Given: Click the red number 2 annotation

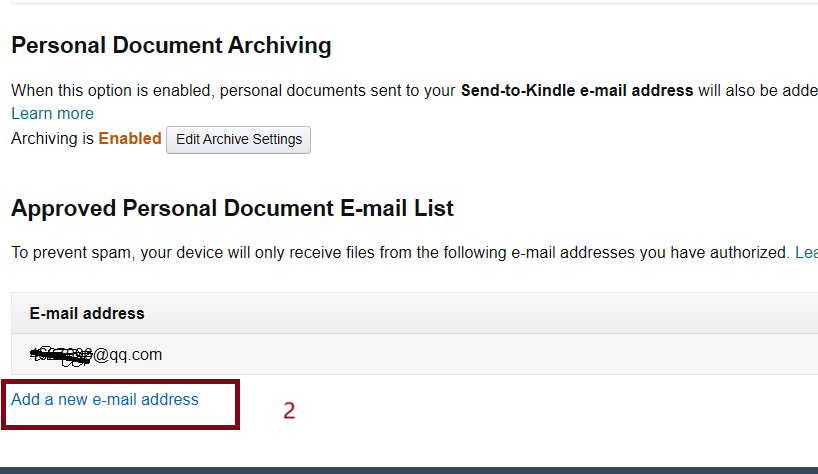Looking at the screenshot, I should [x=289, y=410].
